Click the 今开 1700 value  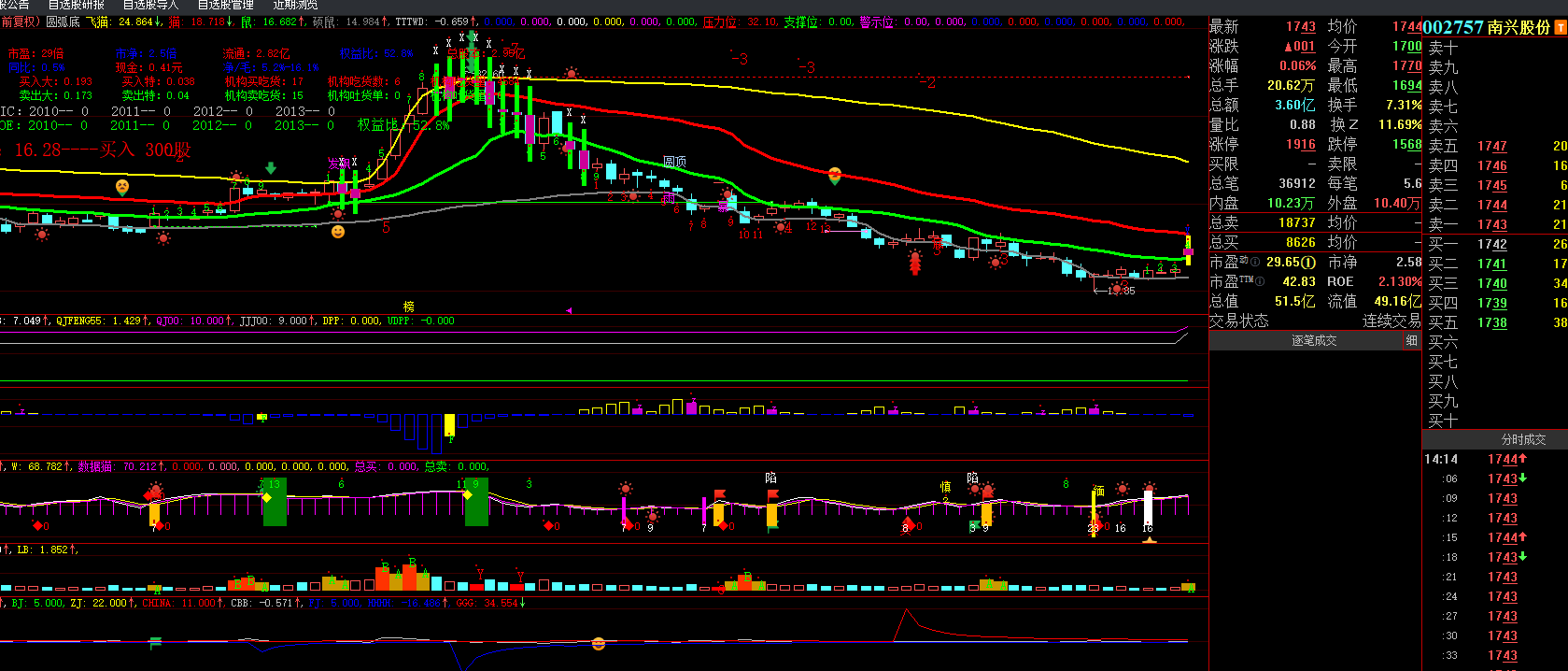(x=1406, y=47)
